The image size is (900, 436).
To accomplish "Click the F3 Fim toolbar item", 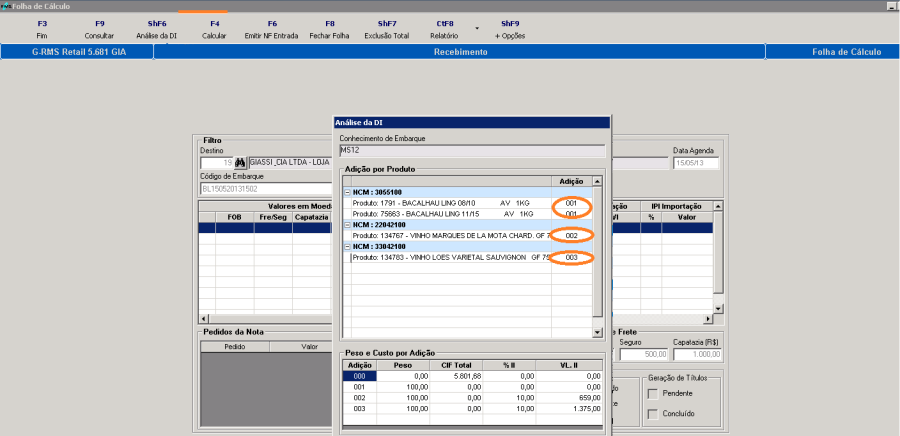I will (x=42, y=30).
